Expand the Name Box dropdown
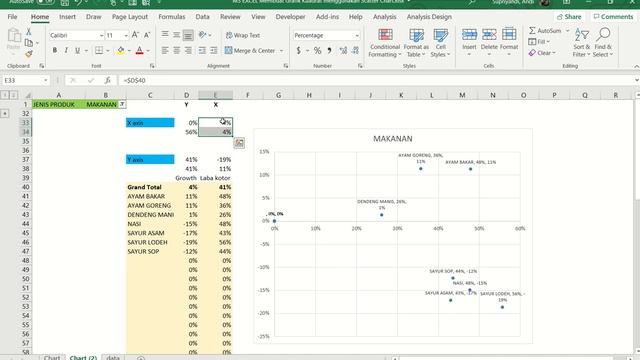640x360 pixels. [46, 80]
